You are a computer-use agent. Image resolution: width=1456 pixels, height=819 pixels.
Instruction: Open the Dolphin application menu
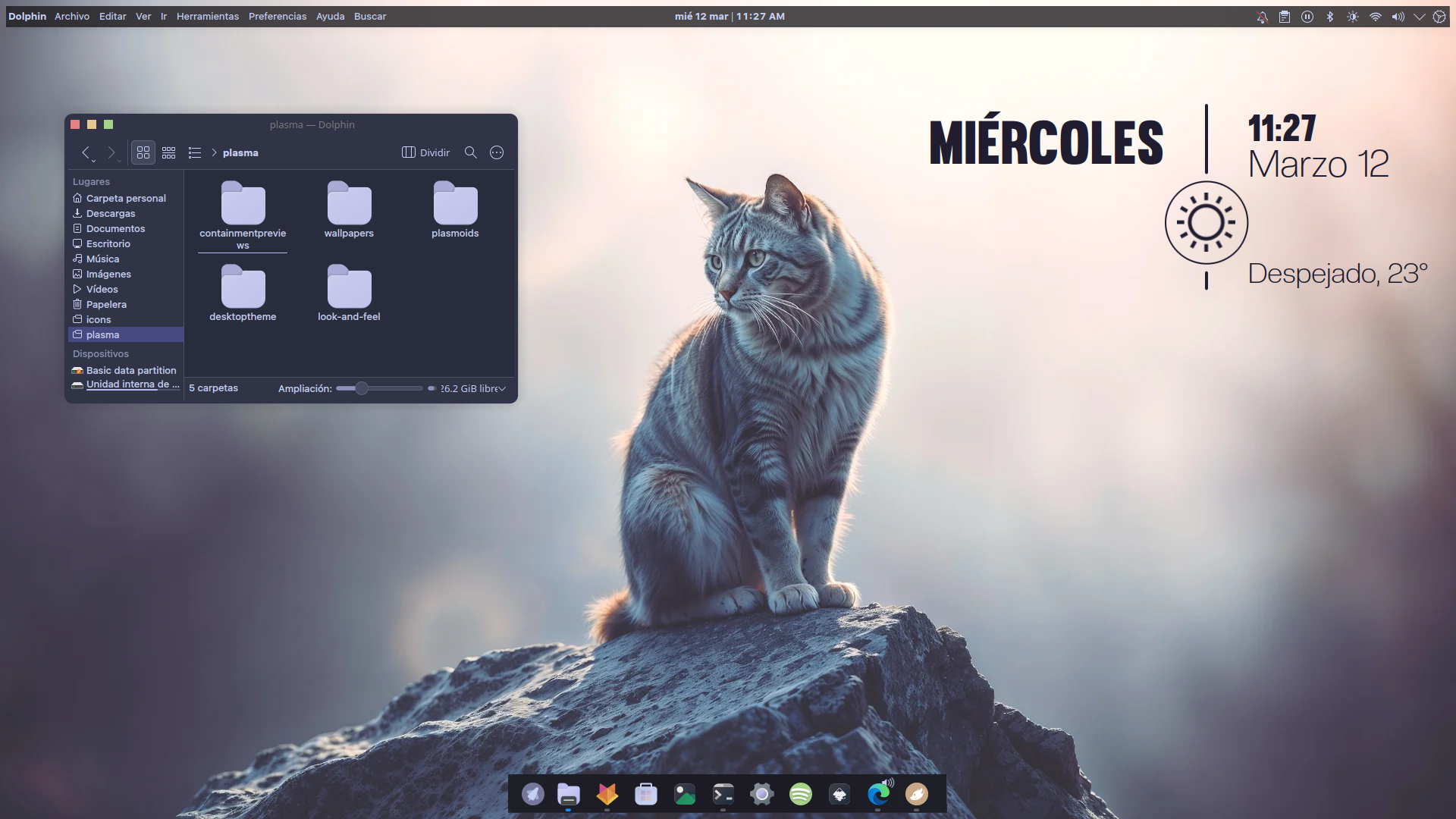click(x=27, y=16)
